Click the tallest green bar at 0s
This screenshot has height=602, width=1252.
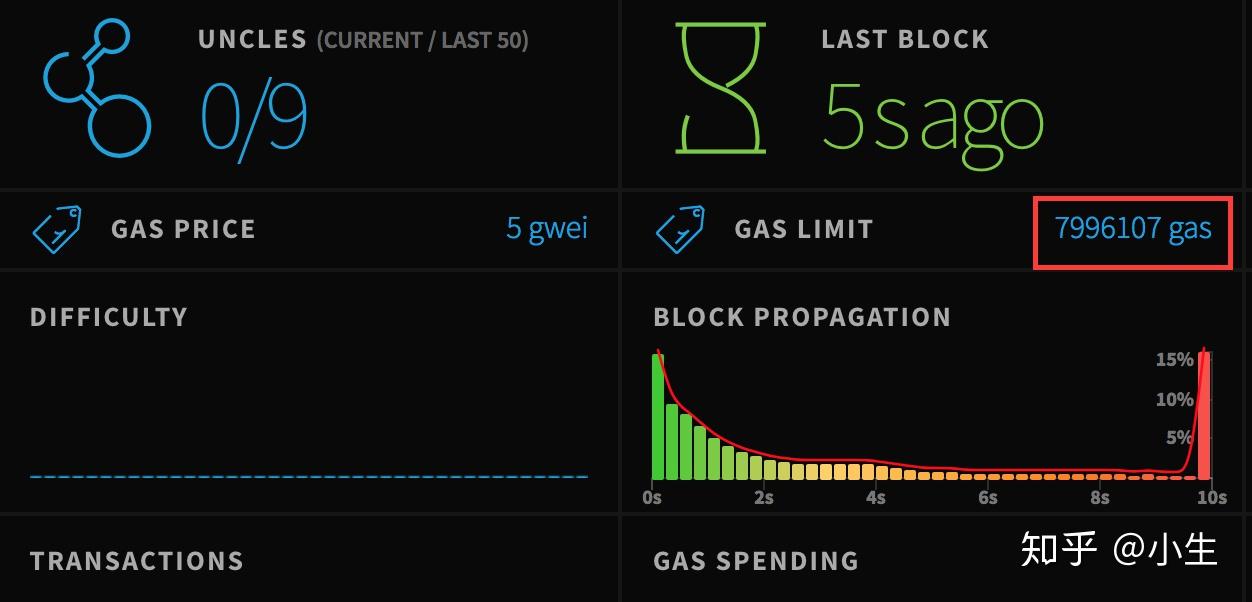657,418
